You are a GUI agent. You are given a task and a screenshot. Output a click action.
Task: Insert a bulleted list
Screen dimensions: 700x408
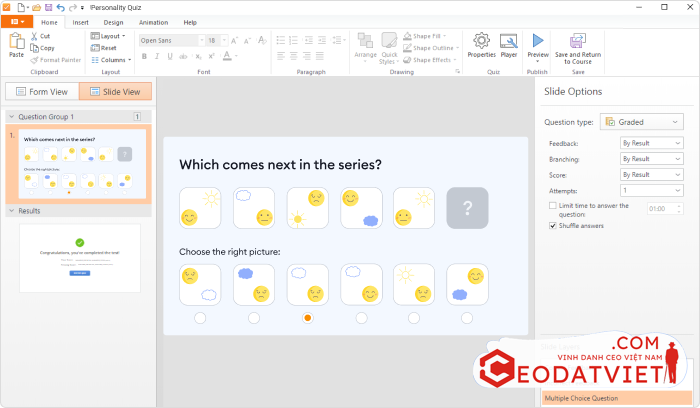tap(280, 41)
